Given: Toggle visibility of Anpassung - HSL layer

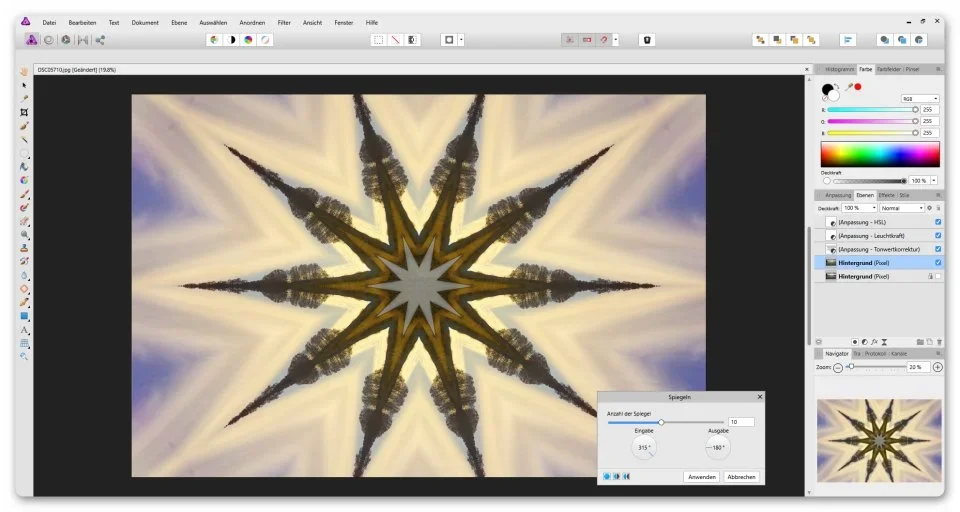Looking at the screenshot, I should coord(938,222).
